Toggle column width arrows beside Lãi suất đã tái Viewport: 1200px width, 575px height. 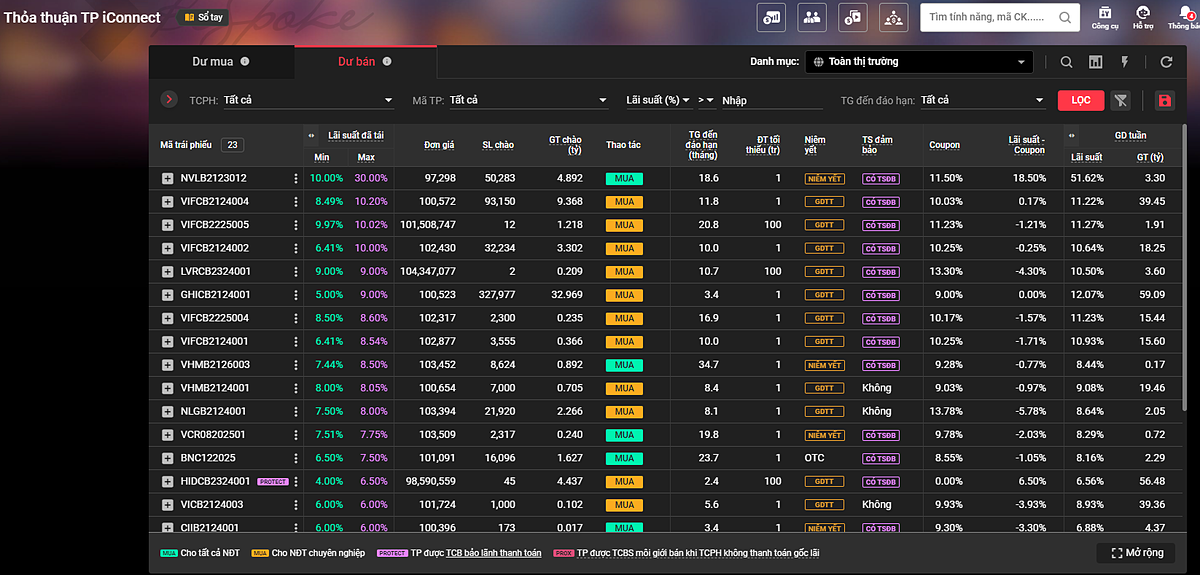[311, 135]
